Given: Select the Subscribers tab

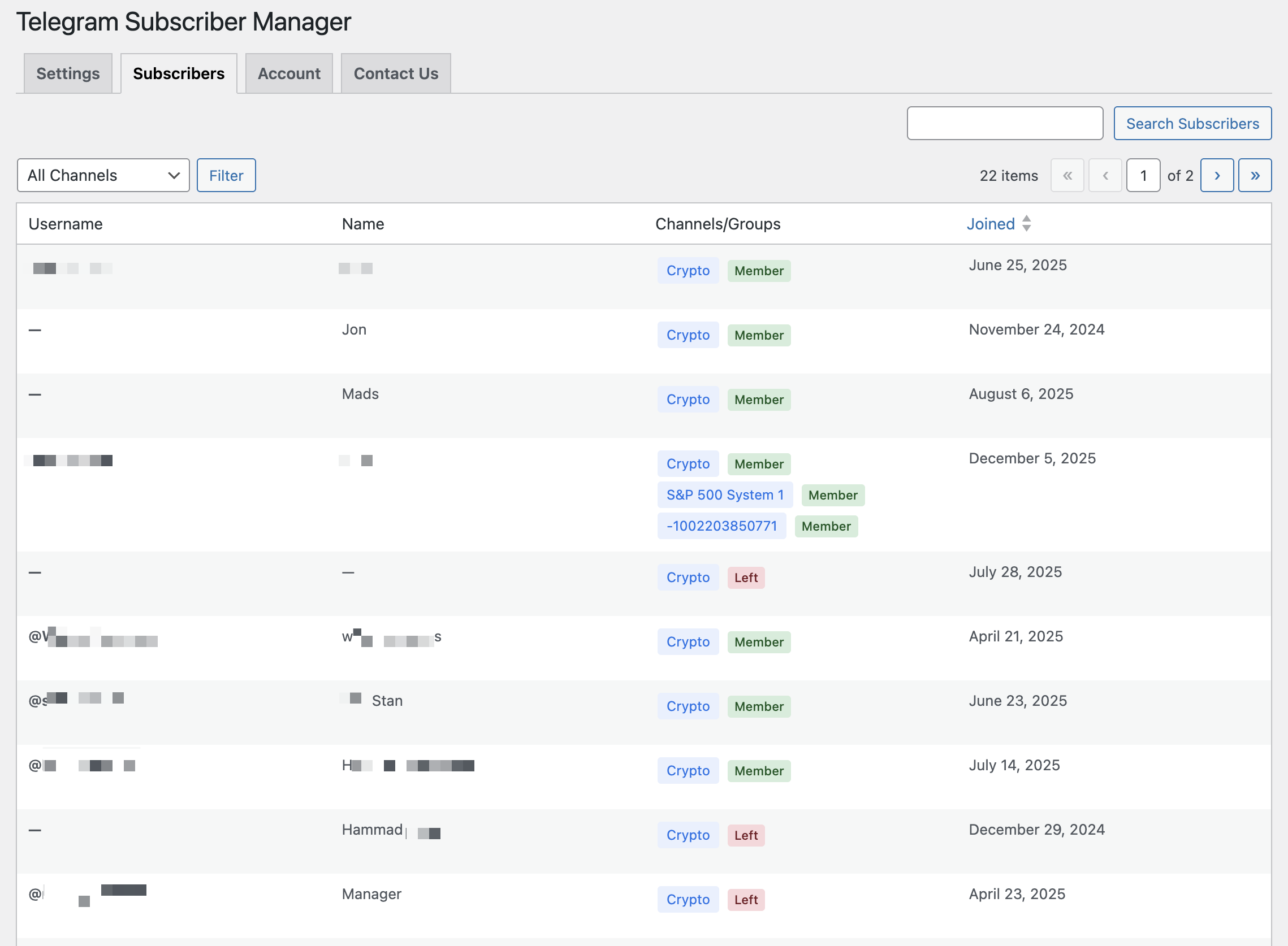Looking at the screenshot, I should [x=179, y=73].
